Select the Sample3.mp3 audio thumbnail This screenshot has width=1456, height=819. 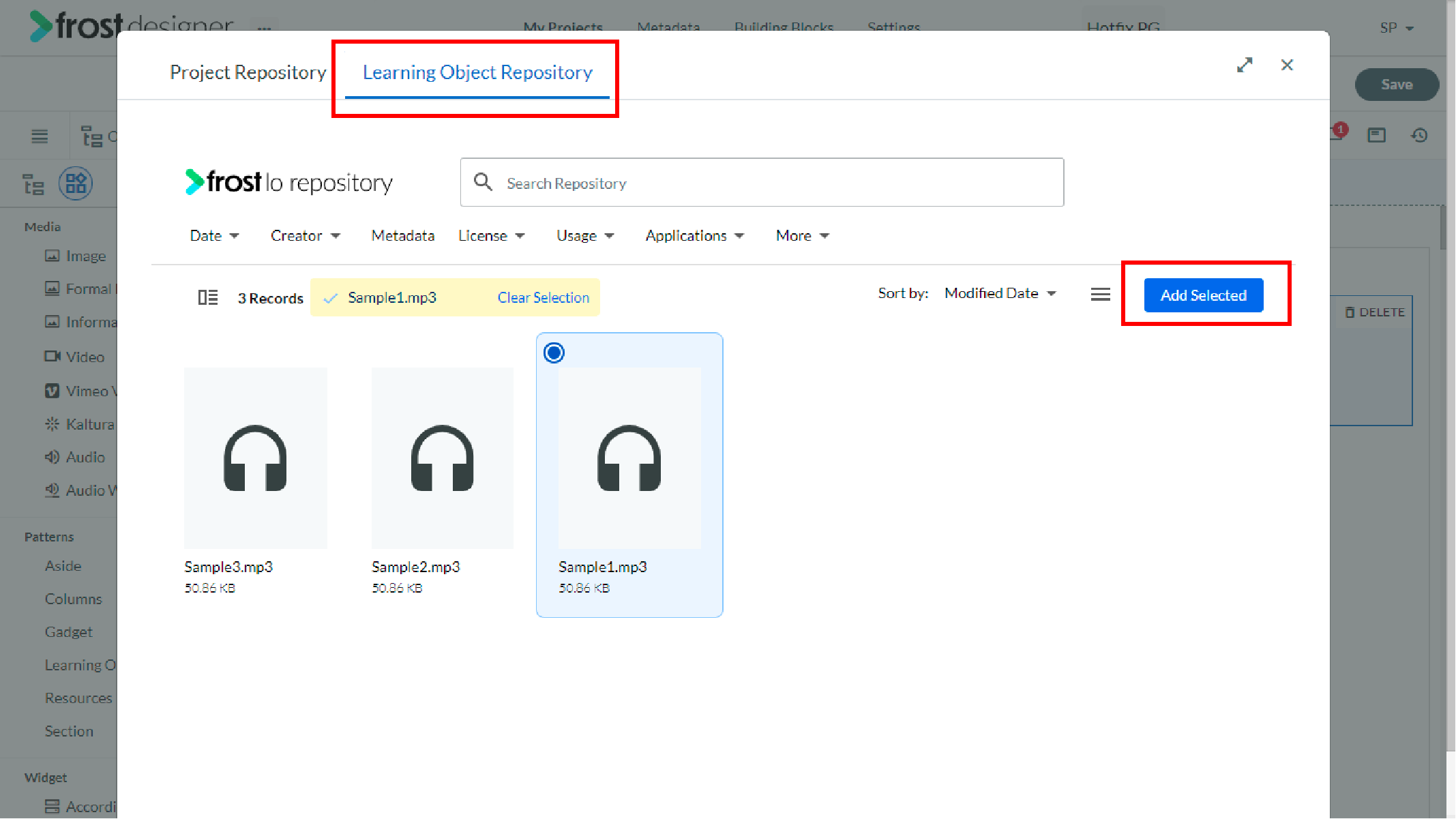255,458
